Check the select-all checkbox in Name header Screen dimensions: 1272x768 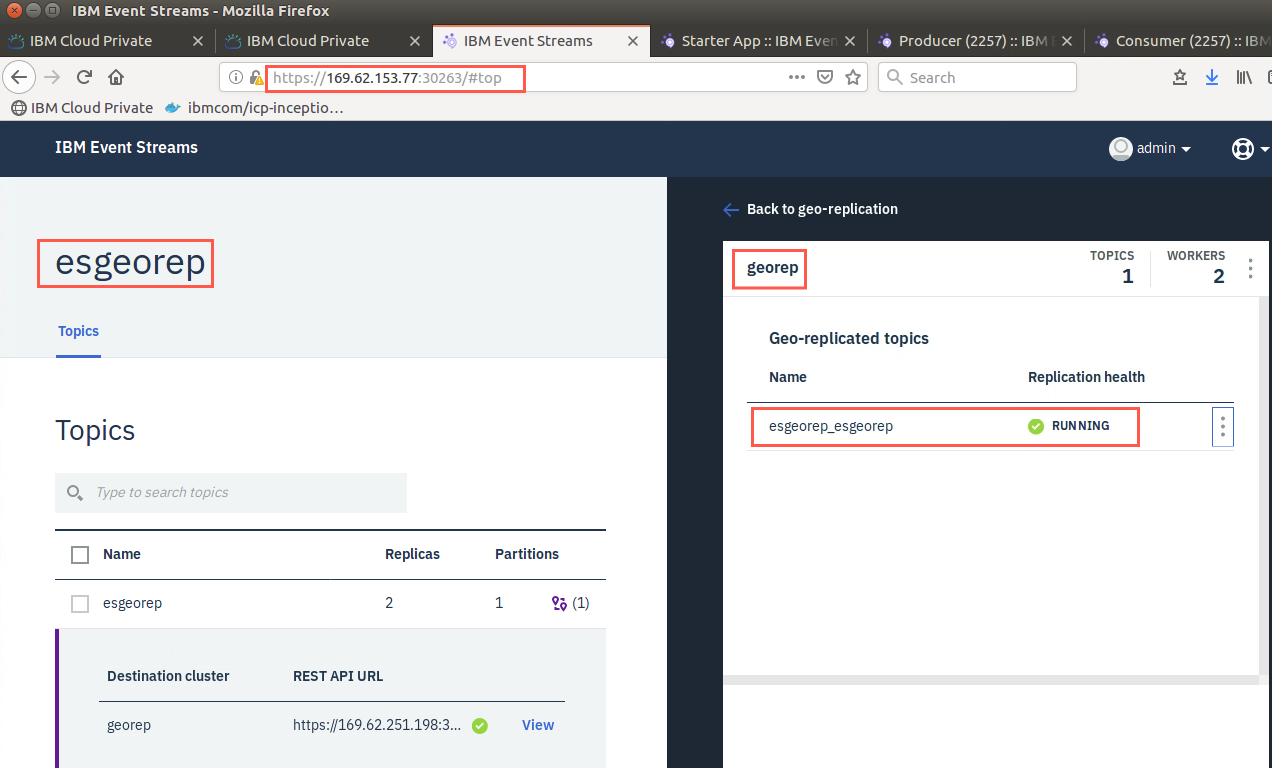[x=80, y=555]
